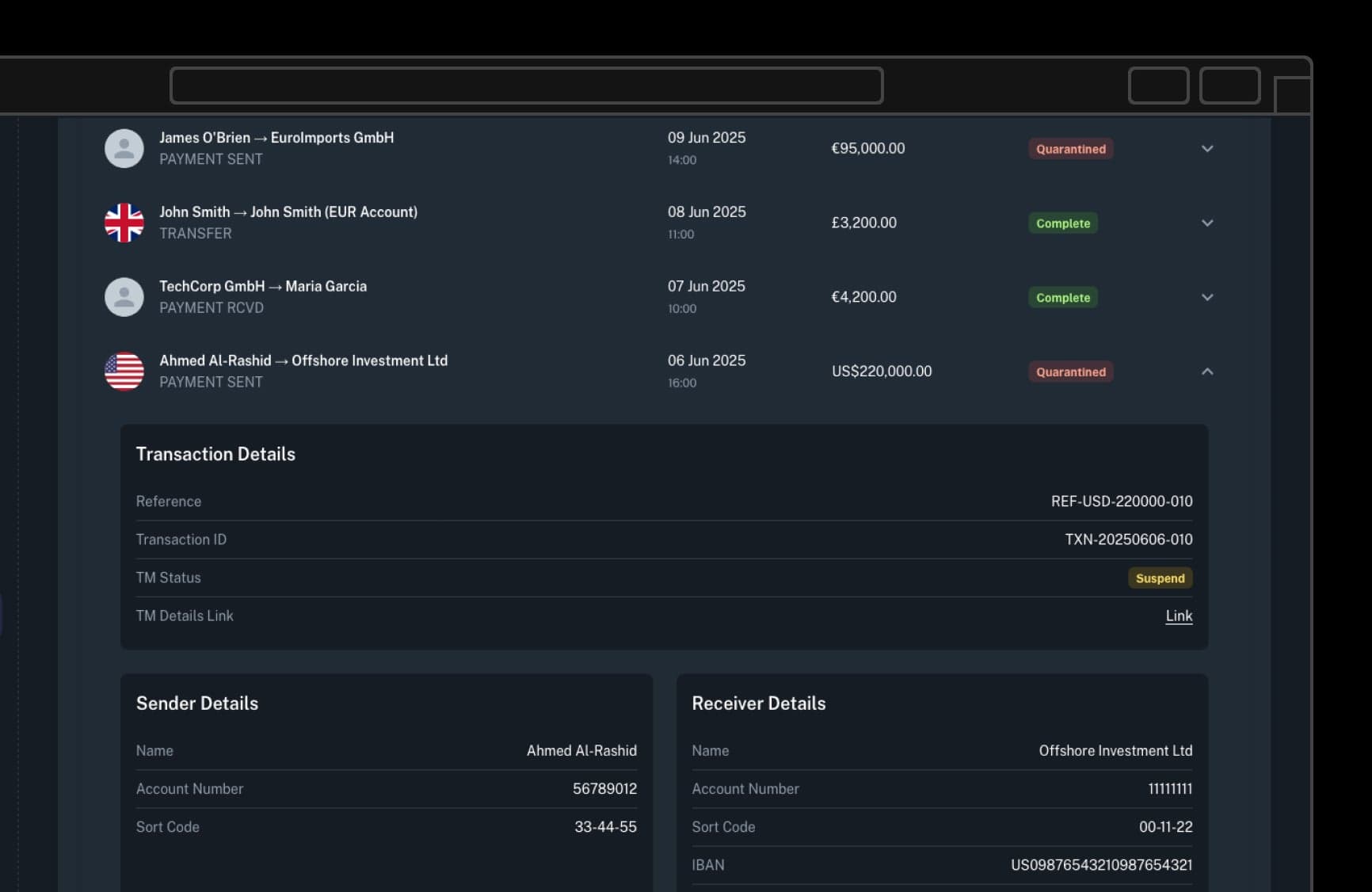Click the Transaction Details heading
Screen dimensions: 1372x892
(215, 454)
